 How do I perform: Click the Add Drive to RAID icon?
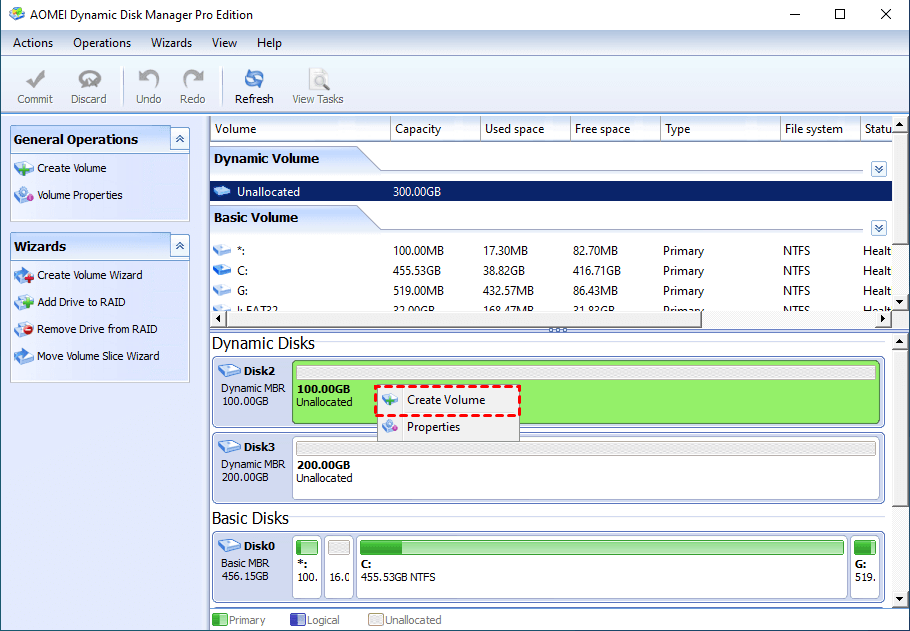[24, 302]
